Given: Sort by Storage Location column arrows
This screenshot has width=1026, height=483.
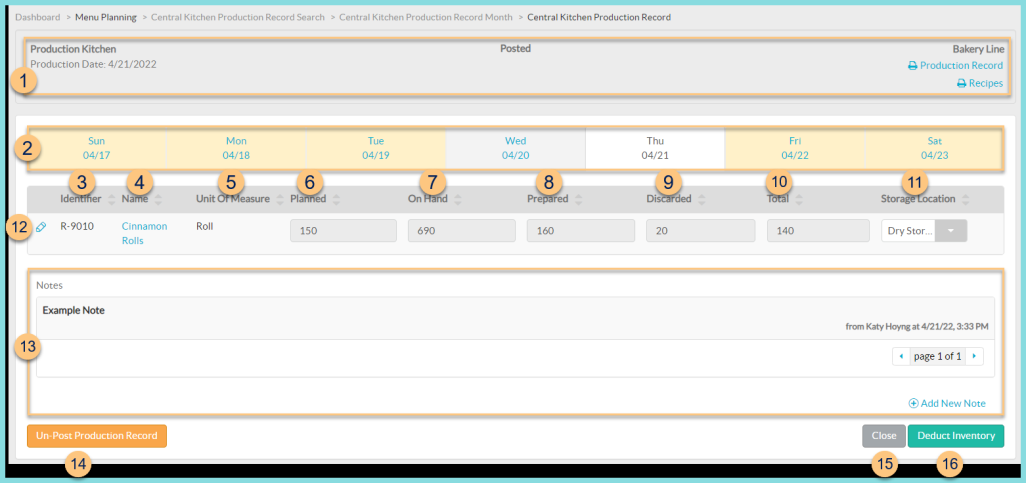Looking at the screenshot, I should 966,200.
